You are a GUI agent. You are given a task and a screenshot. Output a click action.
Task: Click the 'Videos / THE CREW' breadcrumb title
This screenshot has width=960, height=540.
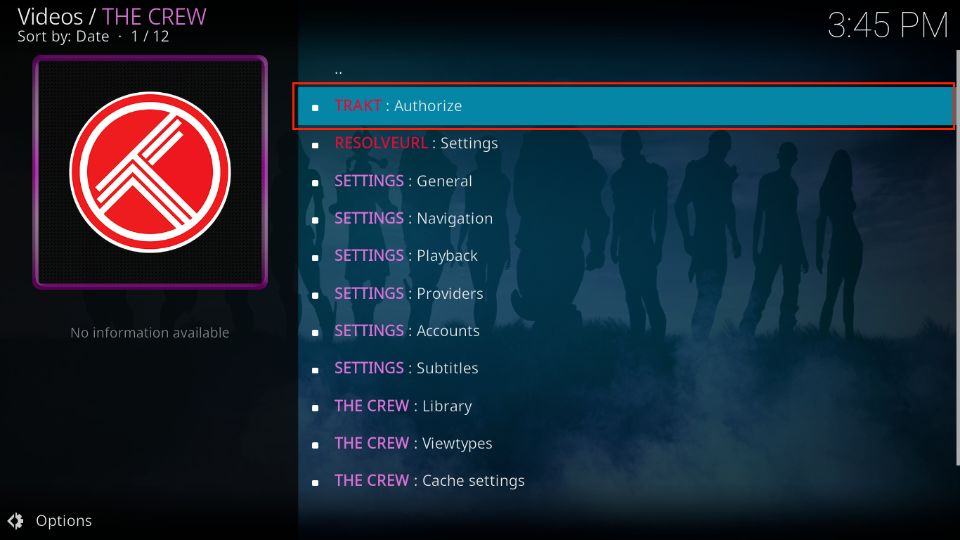coord(112,16)
